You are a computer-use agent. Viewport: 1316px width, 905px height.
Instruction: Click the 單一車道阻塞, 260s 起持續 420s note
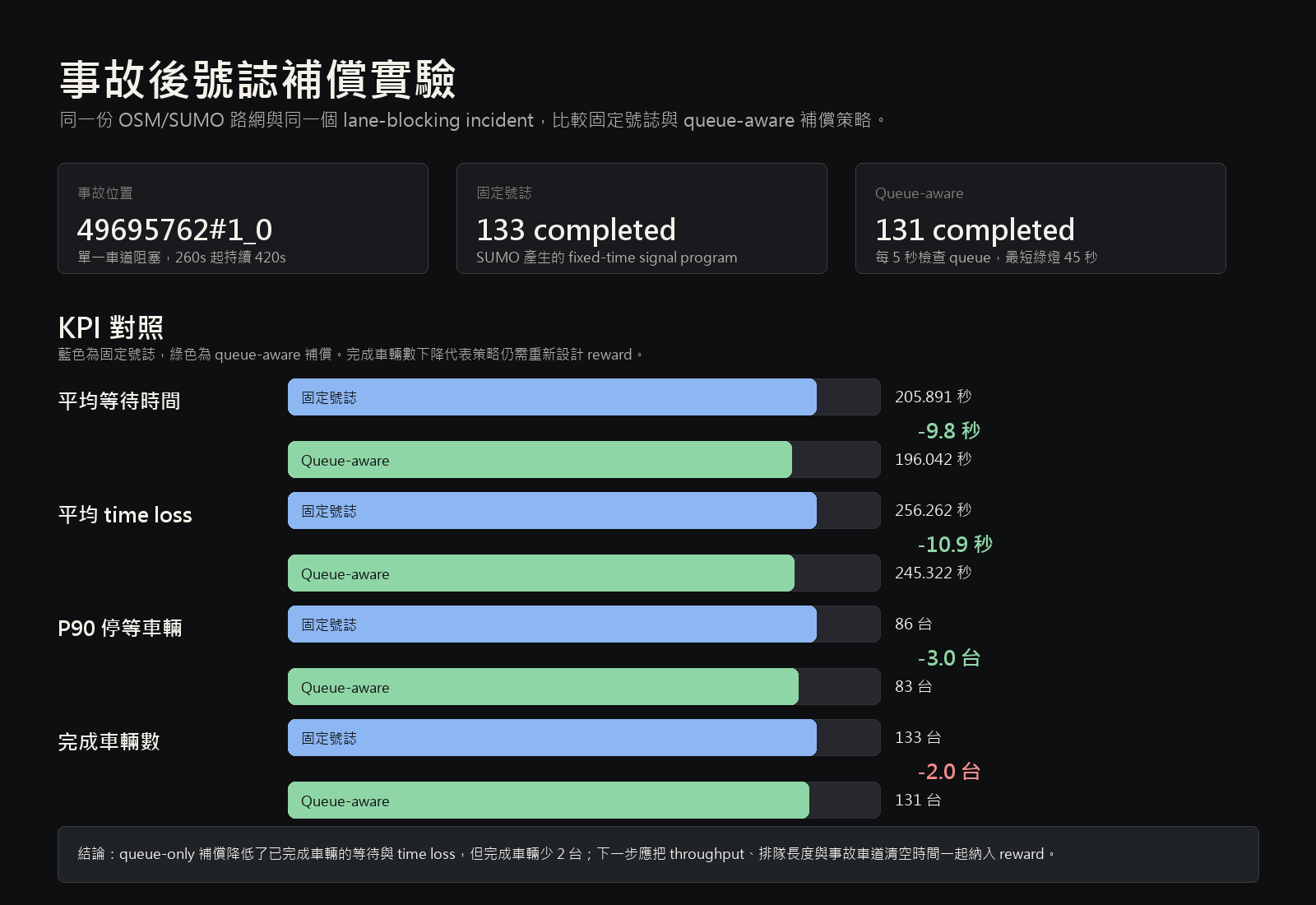point(182,258)
